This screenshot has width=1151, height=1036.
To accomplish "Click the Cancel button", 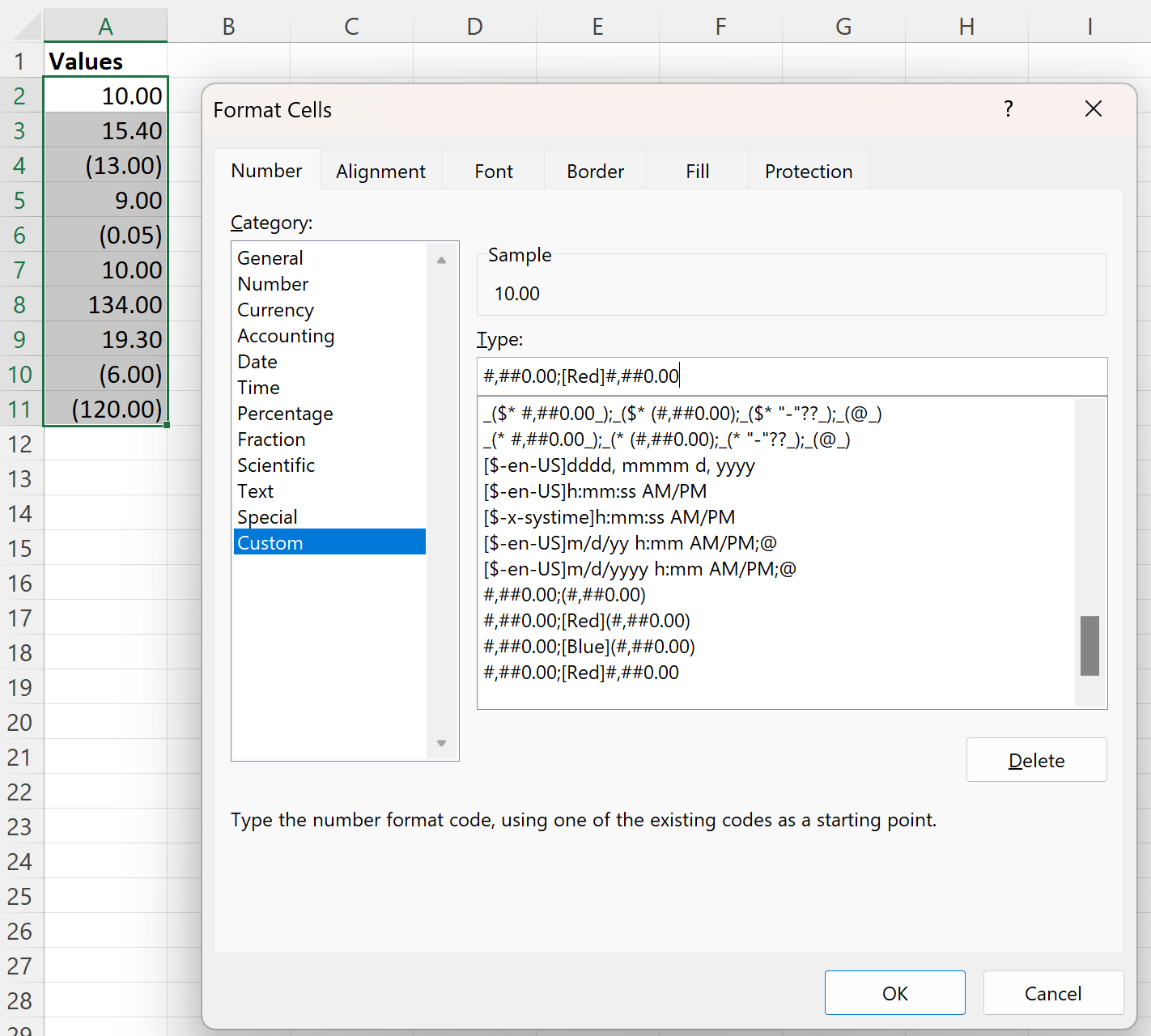I will coord(1053,993).
